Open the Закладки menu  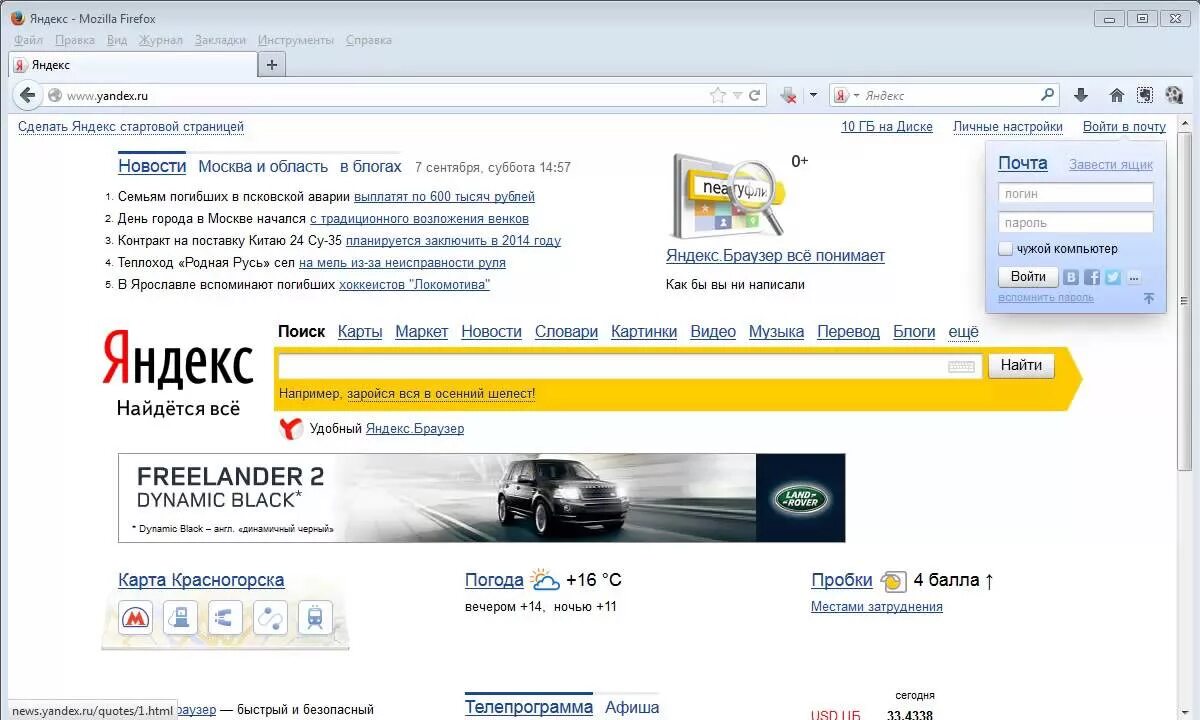pos(220,40)
